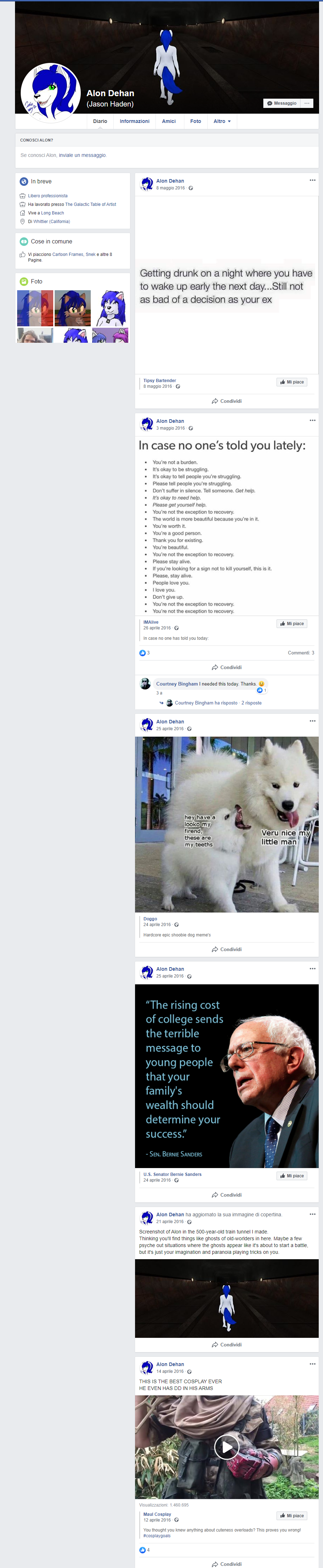Open the more options button beside Messaggio

coord(307,104)
